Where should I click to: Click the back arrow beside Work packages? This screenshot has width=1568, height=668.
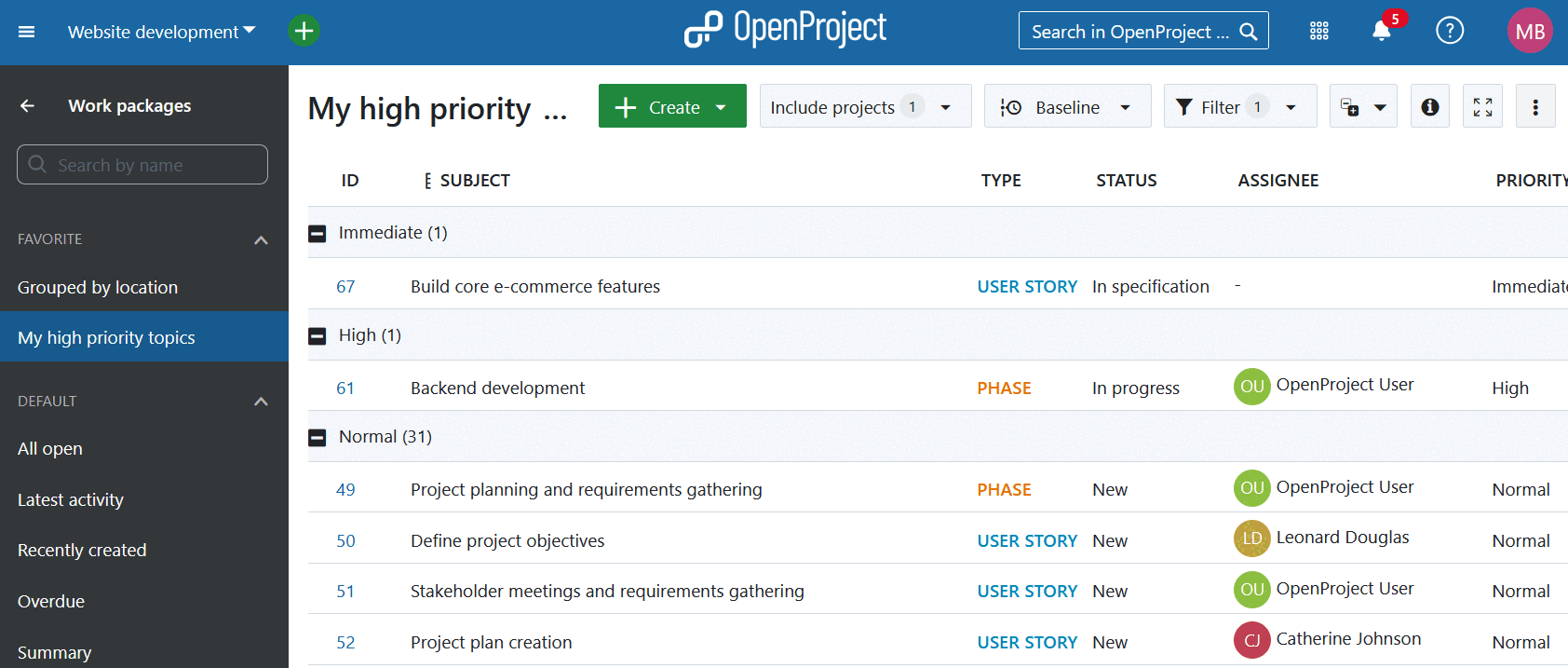coord(28,106)
